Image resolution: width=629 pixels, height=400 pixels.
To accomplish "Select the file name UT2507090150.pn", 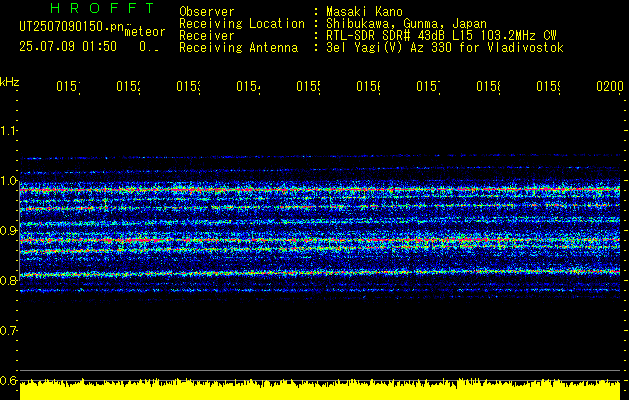I will click(x=72, y=26).
